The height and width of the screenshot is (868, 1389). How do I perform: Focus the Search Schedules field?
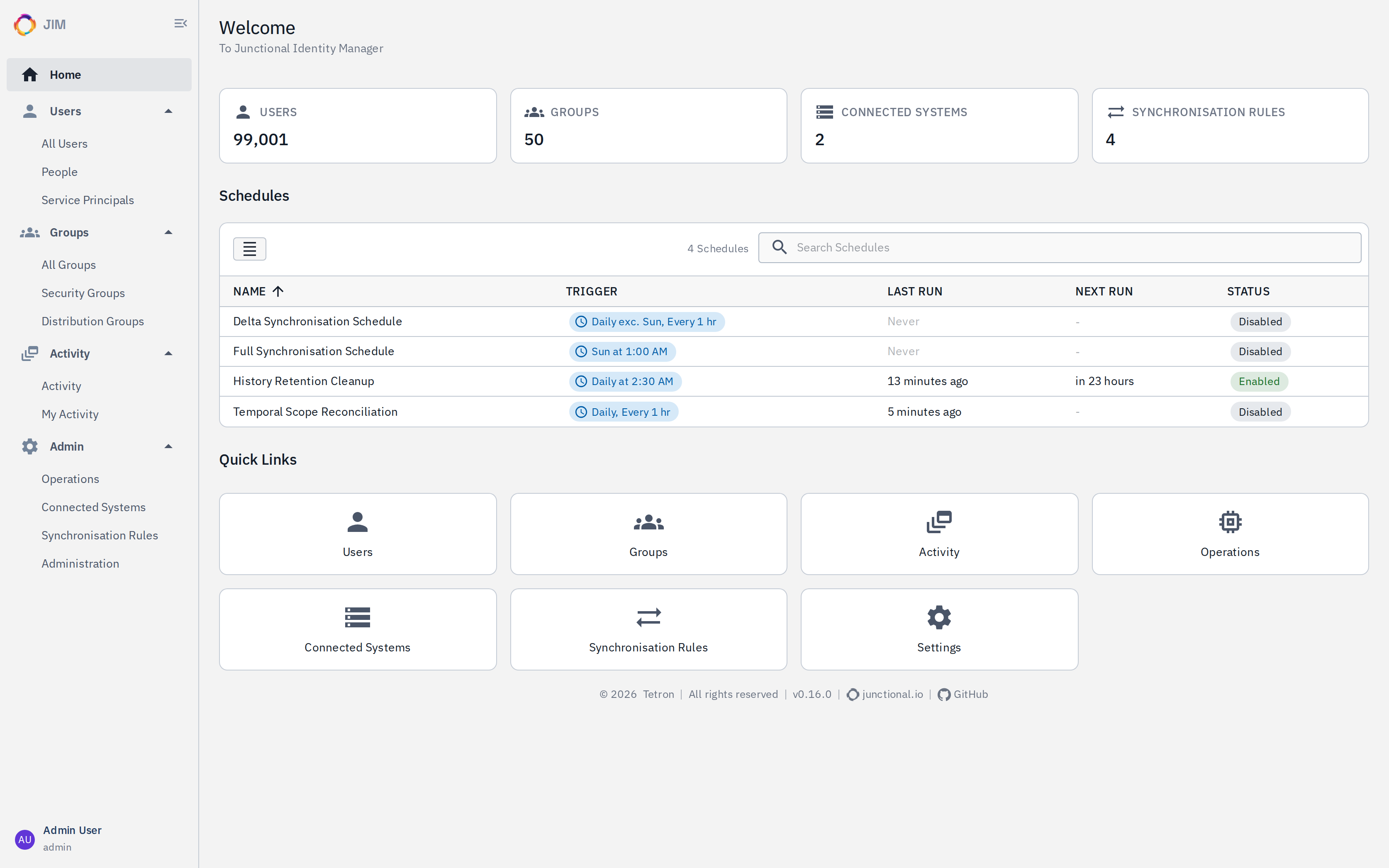pos(1060,247)
